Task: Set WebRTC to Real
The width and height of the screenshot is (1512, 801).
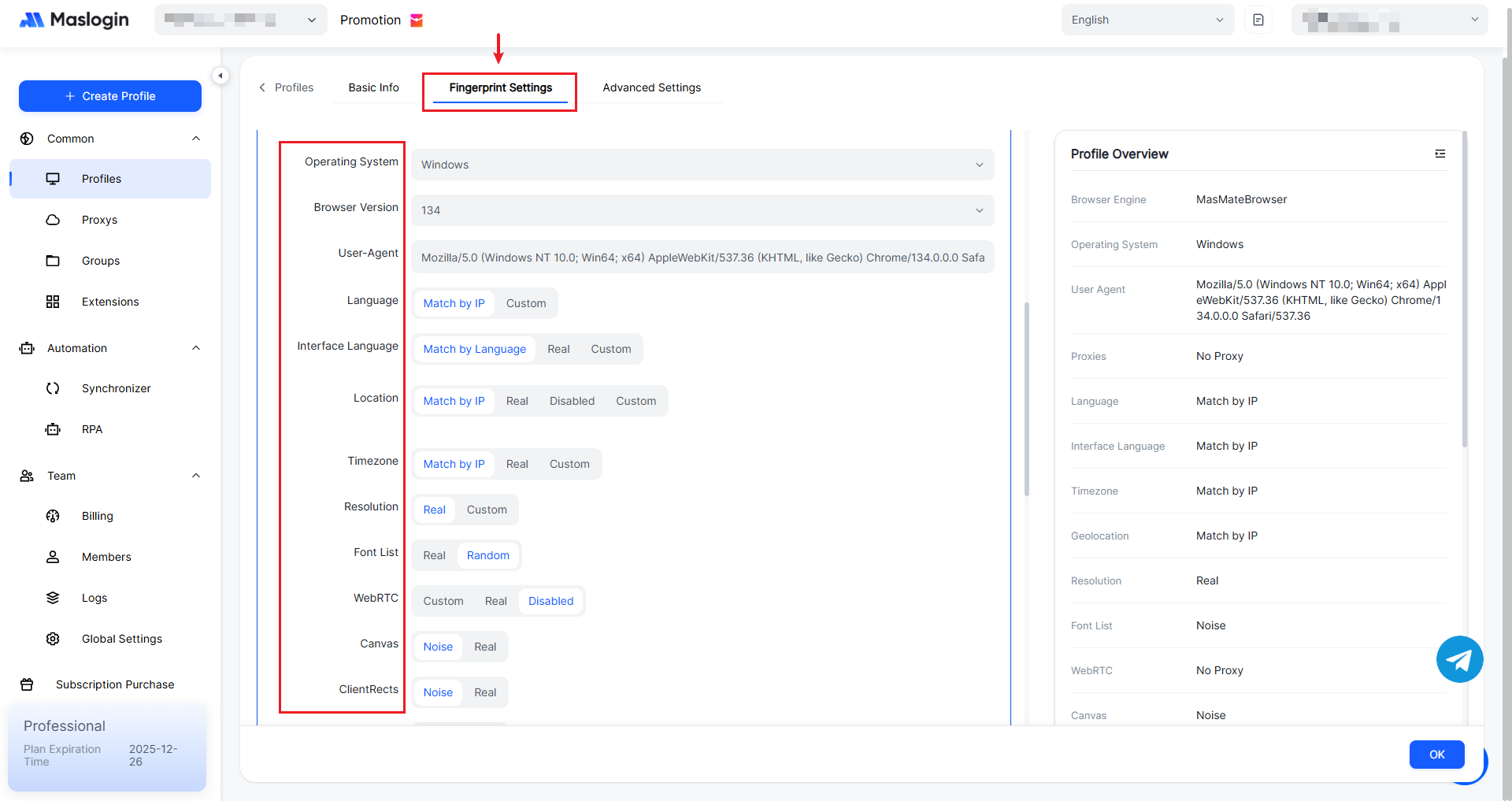Action: coord(495,601)
